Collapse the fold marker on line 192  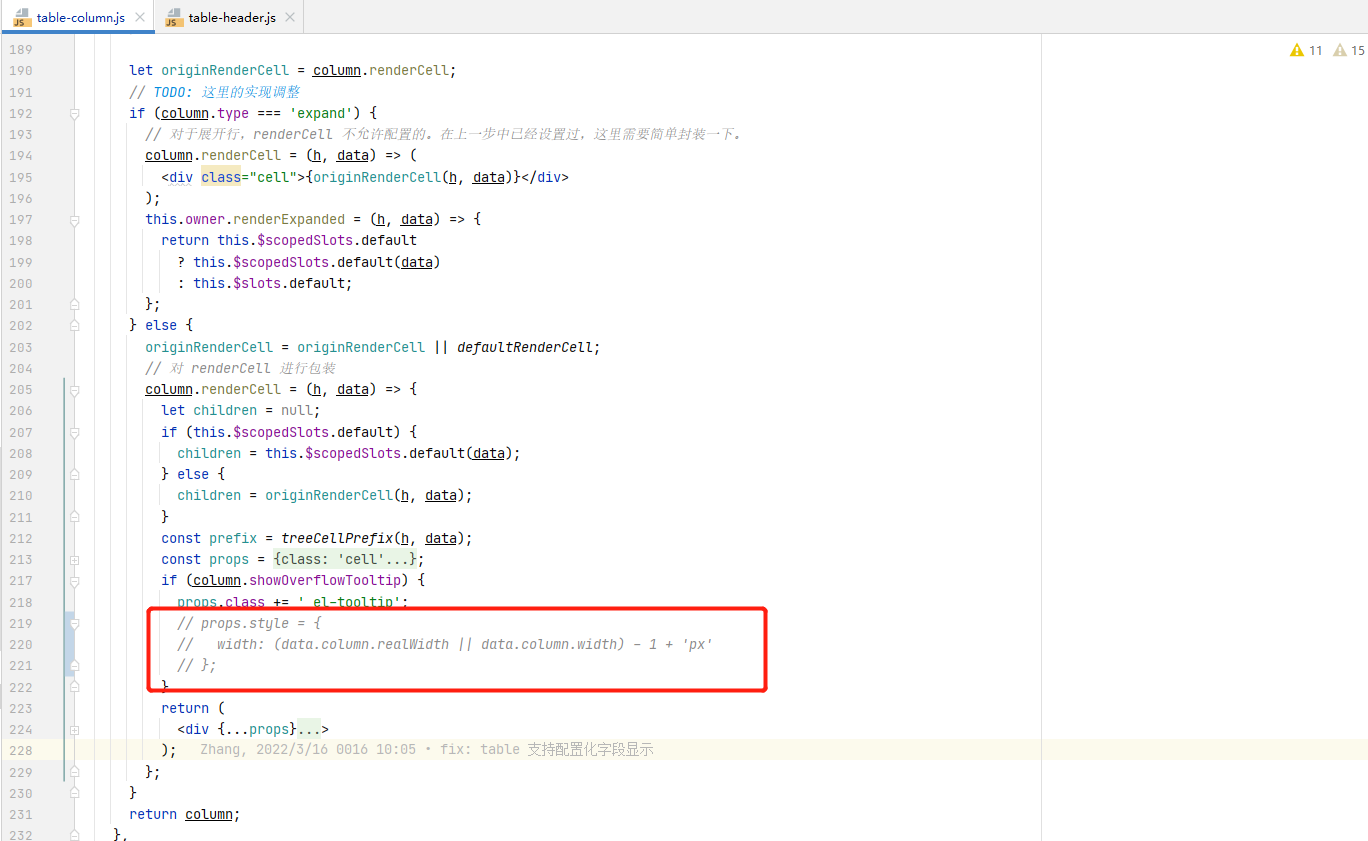click(x=74, y=113)
